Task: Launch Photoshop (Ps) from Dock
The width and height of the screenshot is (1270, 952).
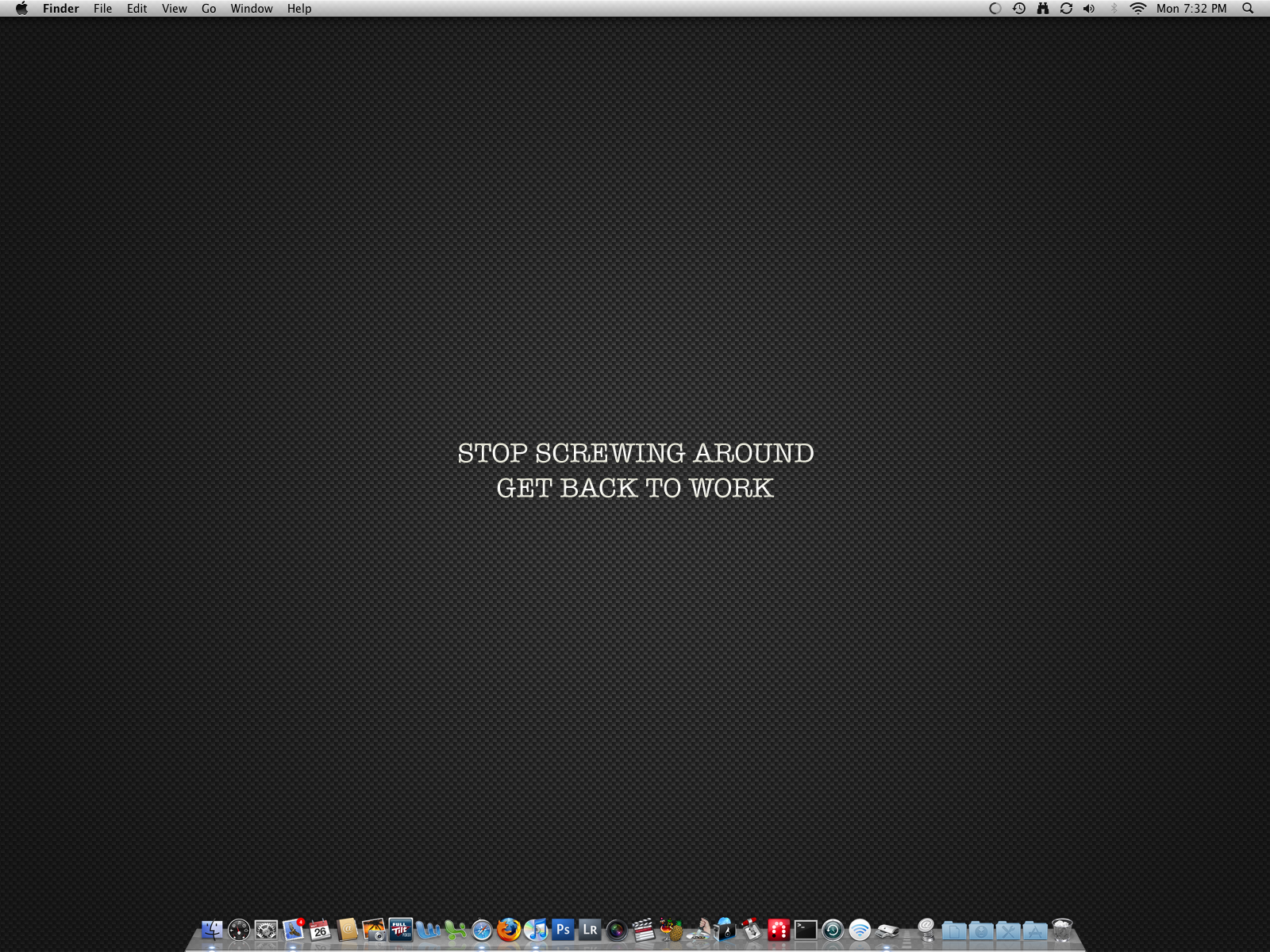Action: [x=563, y=930]
